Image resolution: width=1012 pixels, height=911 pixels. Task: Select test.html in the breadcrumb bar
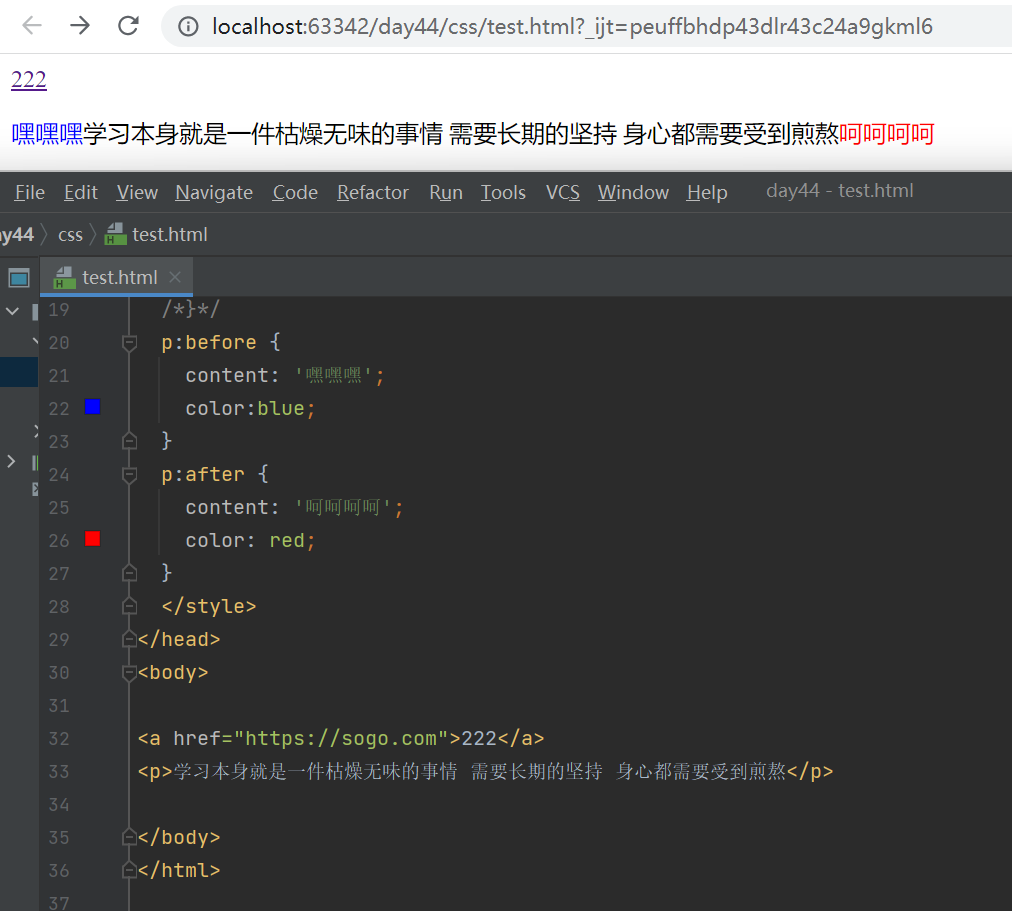(x=170, y=234)
